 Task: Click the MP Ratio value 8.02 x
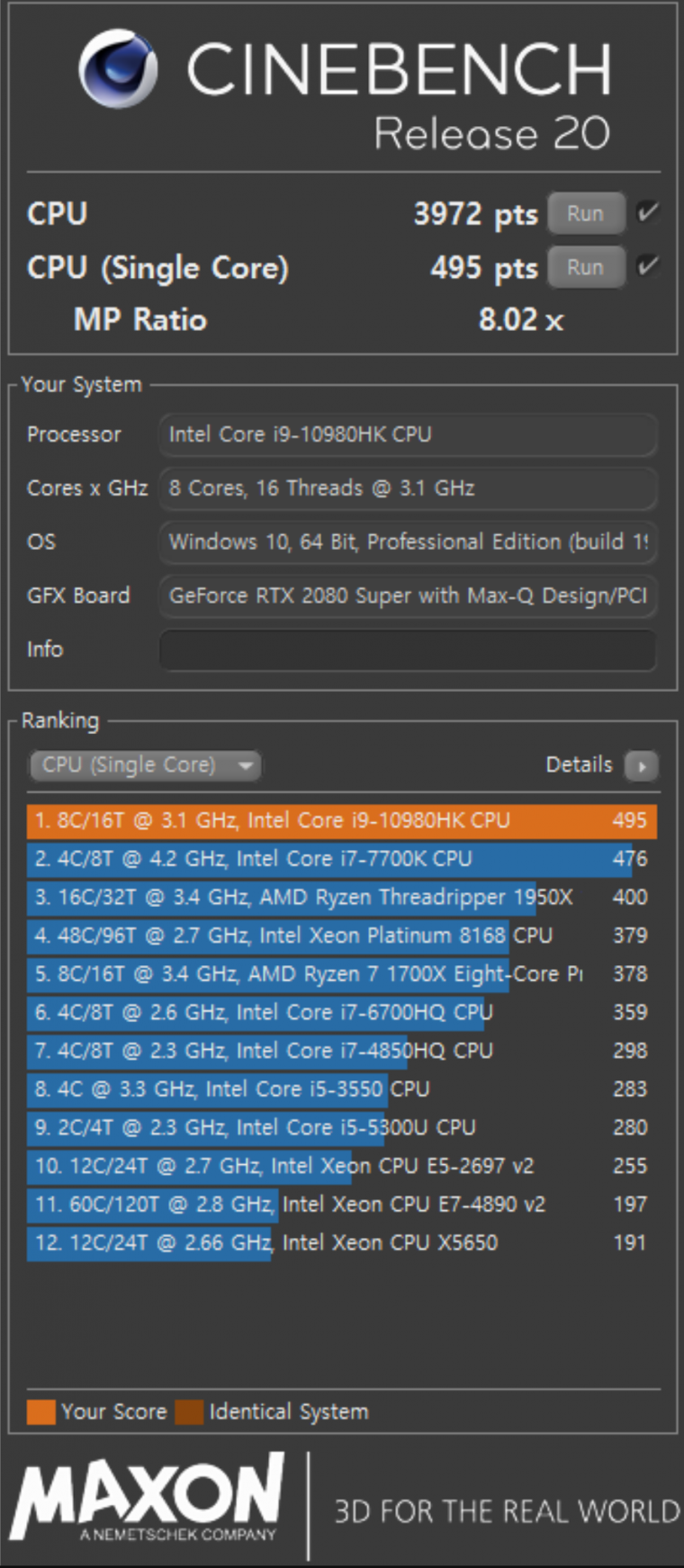point(521,319)
